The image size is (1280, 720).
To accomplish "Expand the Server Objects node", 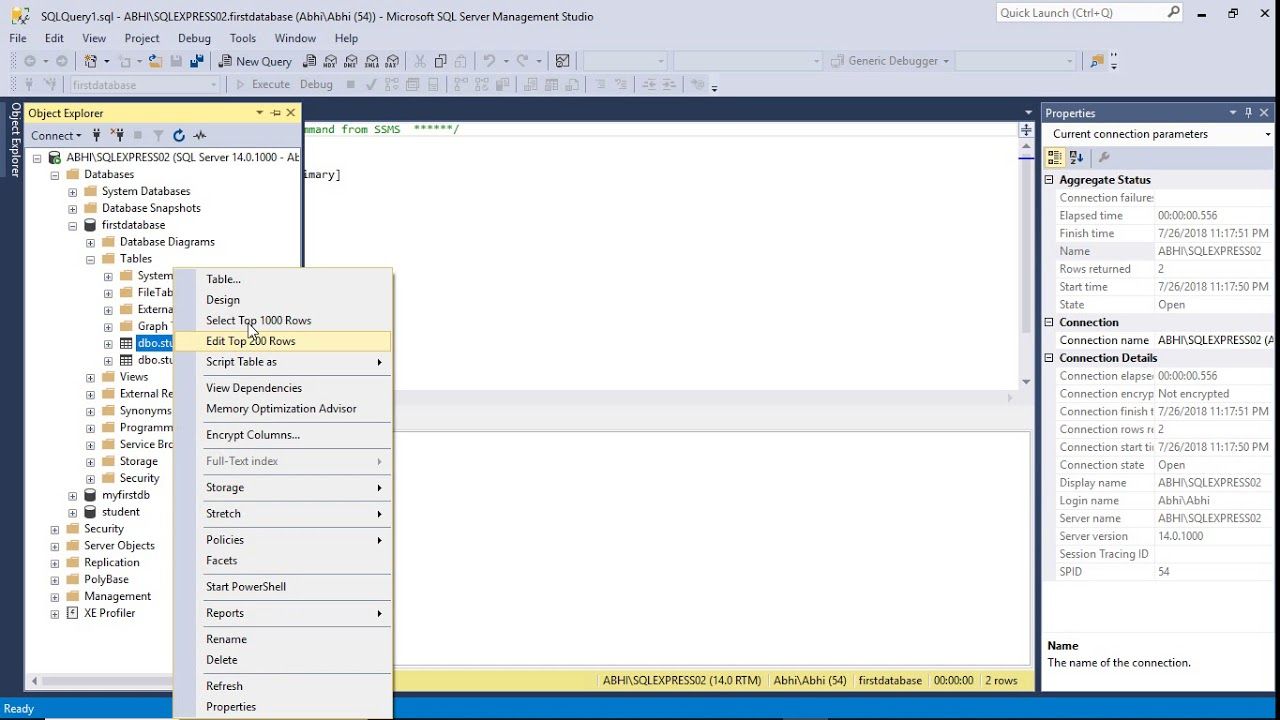I will [x=55, y=547].
